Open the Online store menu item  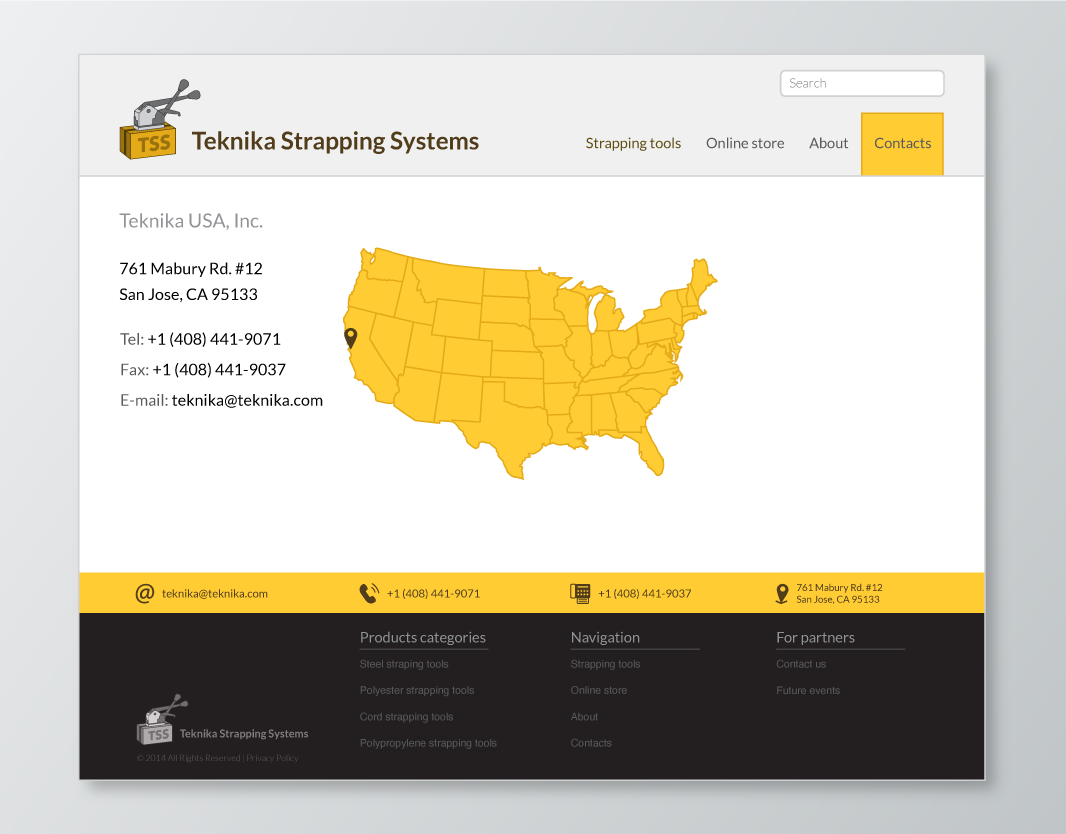coord(745,143)
